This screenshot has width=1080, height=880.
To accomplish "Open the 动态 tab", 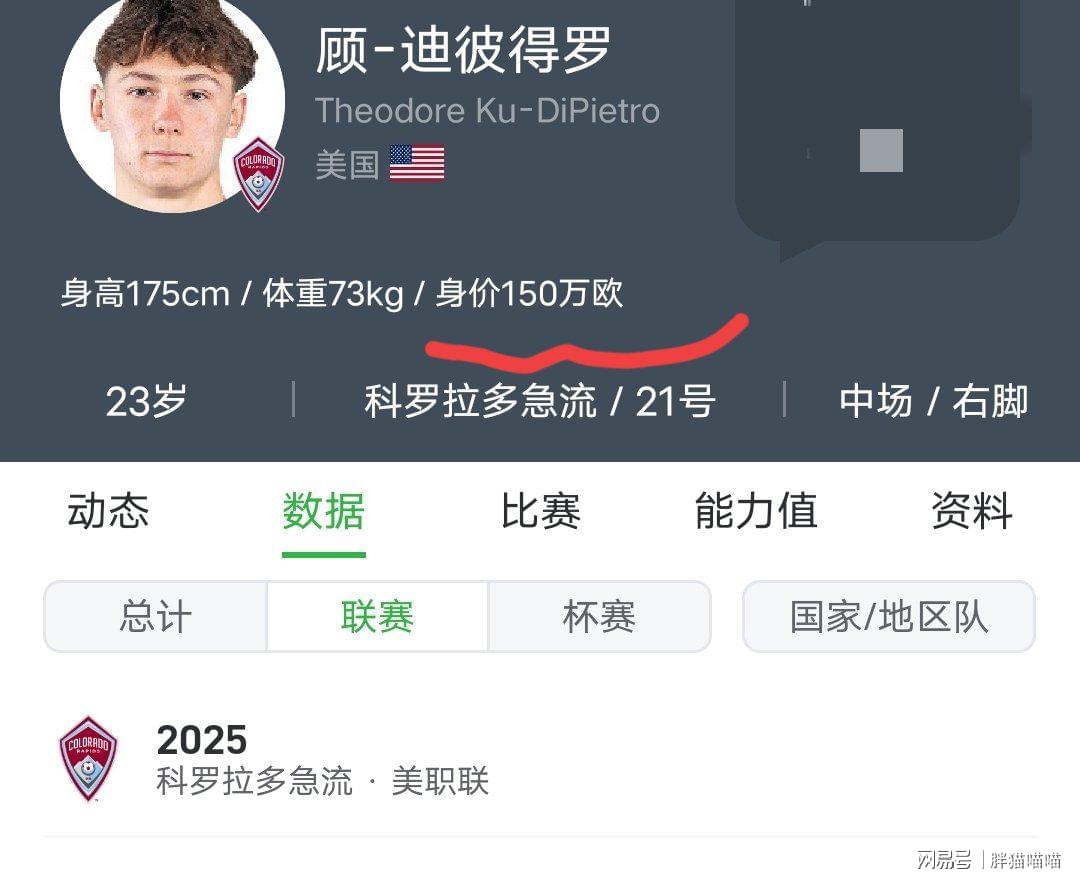I will point(108,511).
